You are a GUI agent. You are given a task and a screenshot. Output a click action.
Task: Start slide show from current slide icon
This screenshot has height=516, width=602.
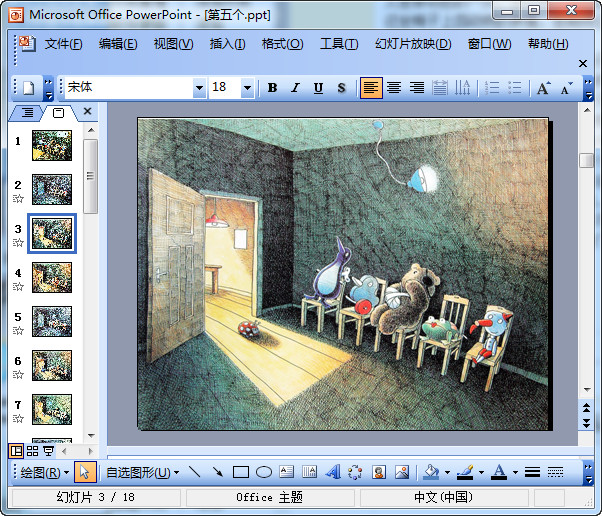point(48,451)
